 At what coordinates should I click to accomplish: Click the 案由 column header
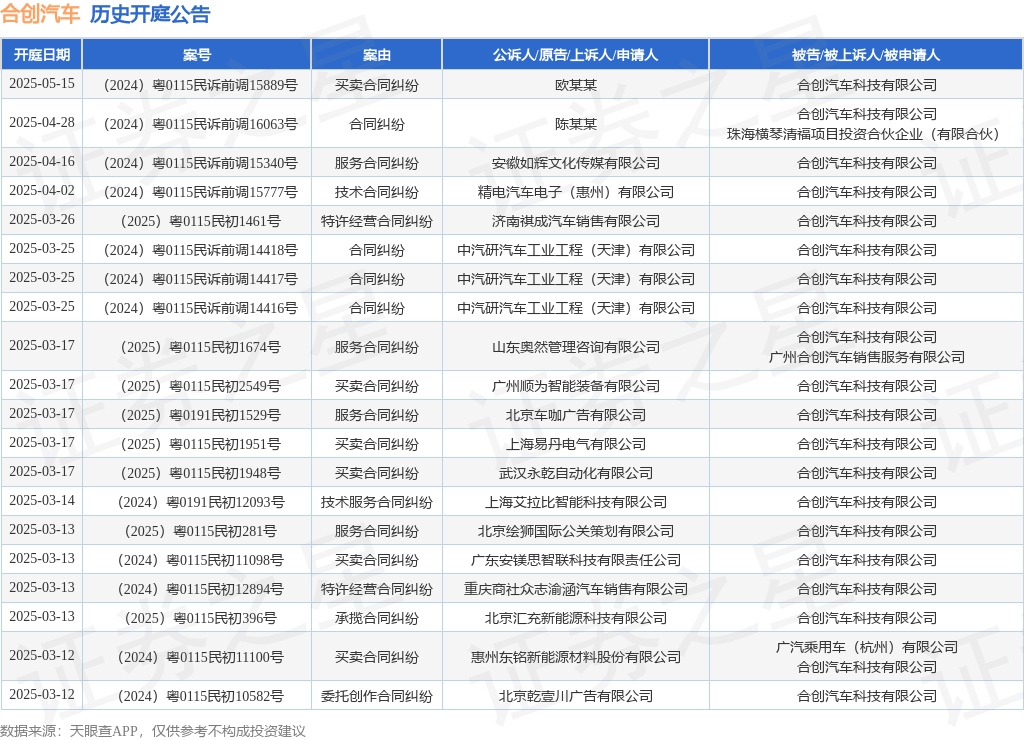377,55
